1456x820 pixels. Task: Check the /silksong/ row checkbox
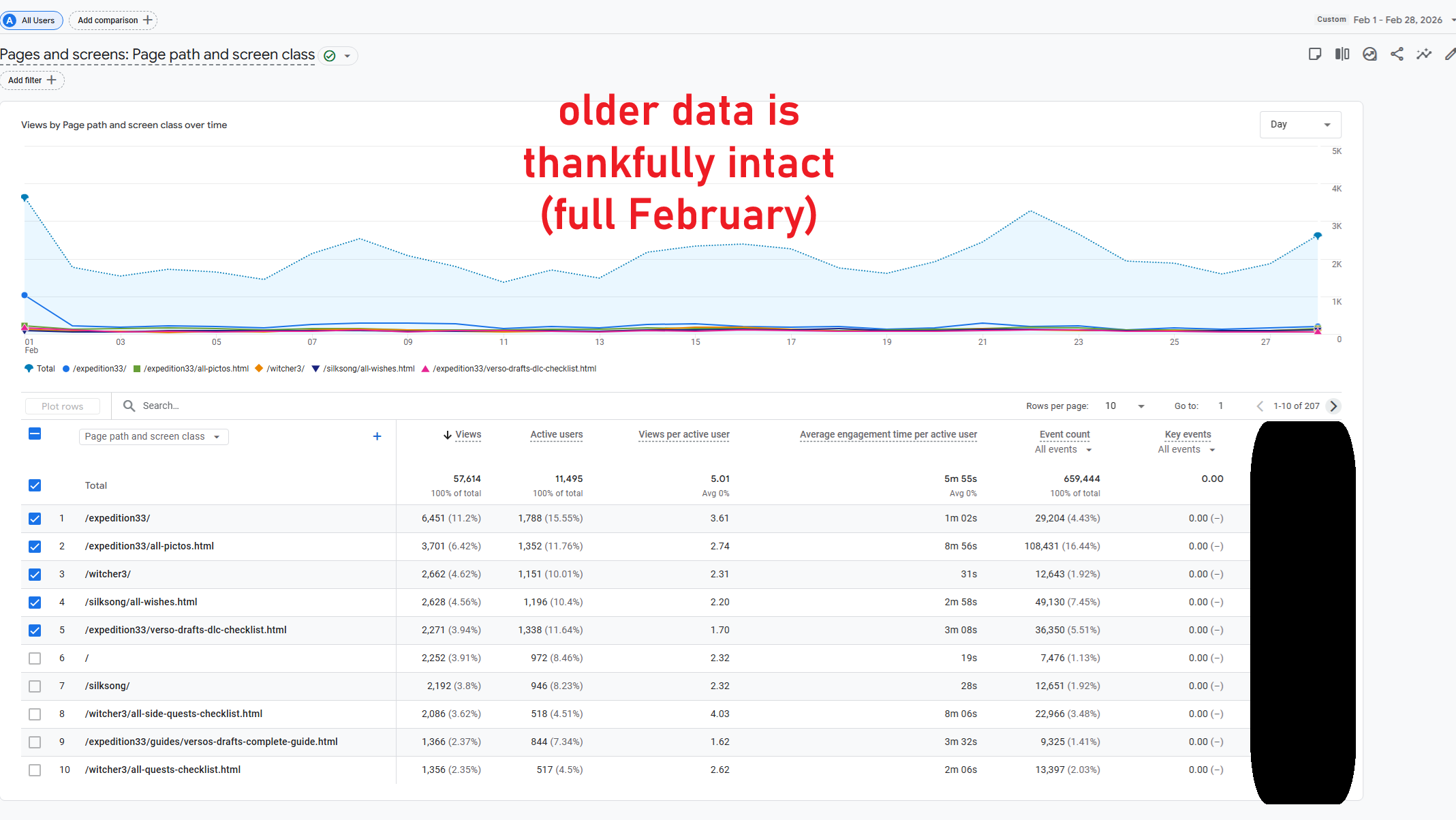(35, 686)
